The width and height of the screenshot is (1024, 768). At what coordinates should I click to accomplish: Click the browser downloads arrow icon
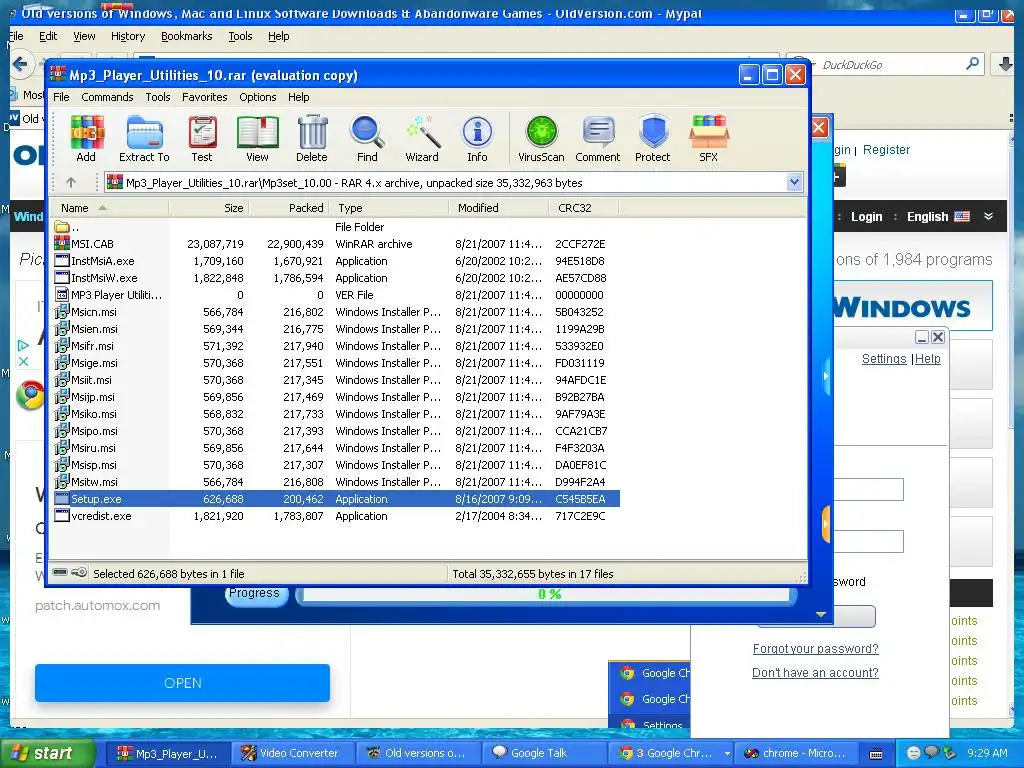pos(1006,64)
